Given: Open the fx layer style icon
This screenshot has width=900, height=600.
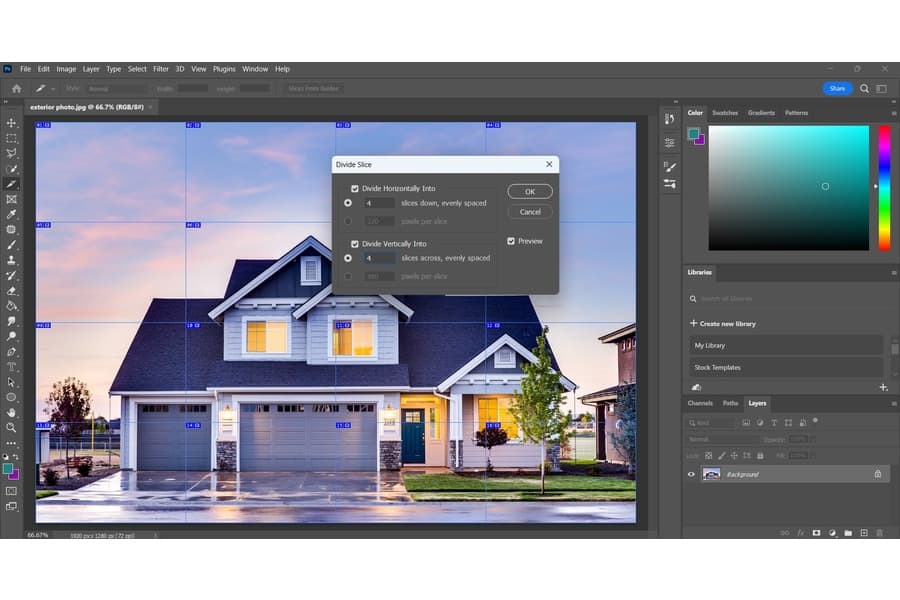Looking at the screenshot, I should [x=800, y=533].
